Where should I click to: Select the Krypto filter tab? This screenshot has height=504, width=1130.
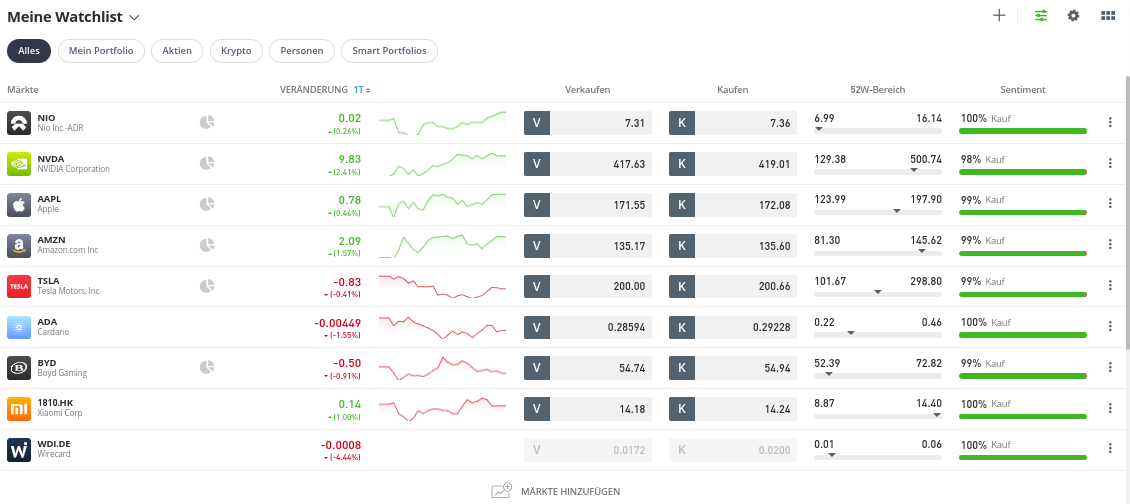point(236,51)
